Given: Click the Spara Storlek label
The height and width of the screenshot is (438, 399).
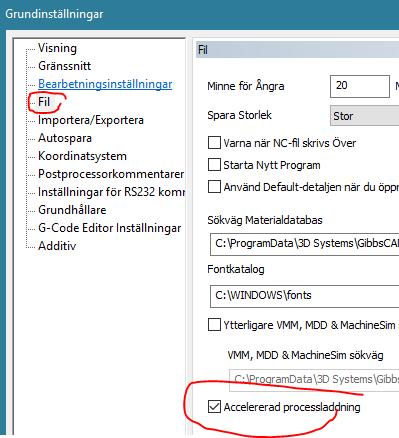Looking at the screenshot, I should (239, 115).
